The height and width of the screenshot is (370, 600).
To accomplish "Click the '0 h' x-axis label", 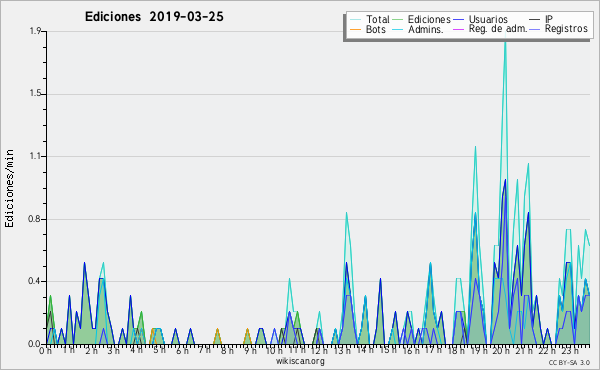I will tap(45, 351).
